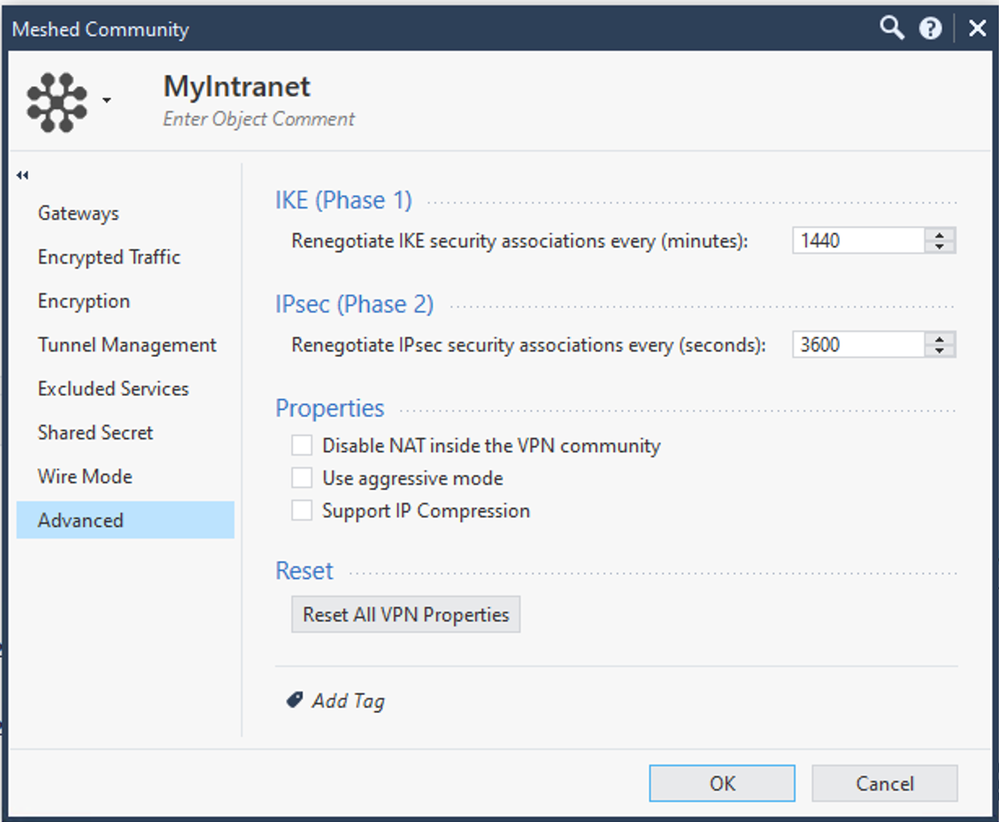The width and height of the screenshot is (999, 822).
Task: Open Tunnel Management settings
Action: pos(126,345)
